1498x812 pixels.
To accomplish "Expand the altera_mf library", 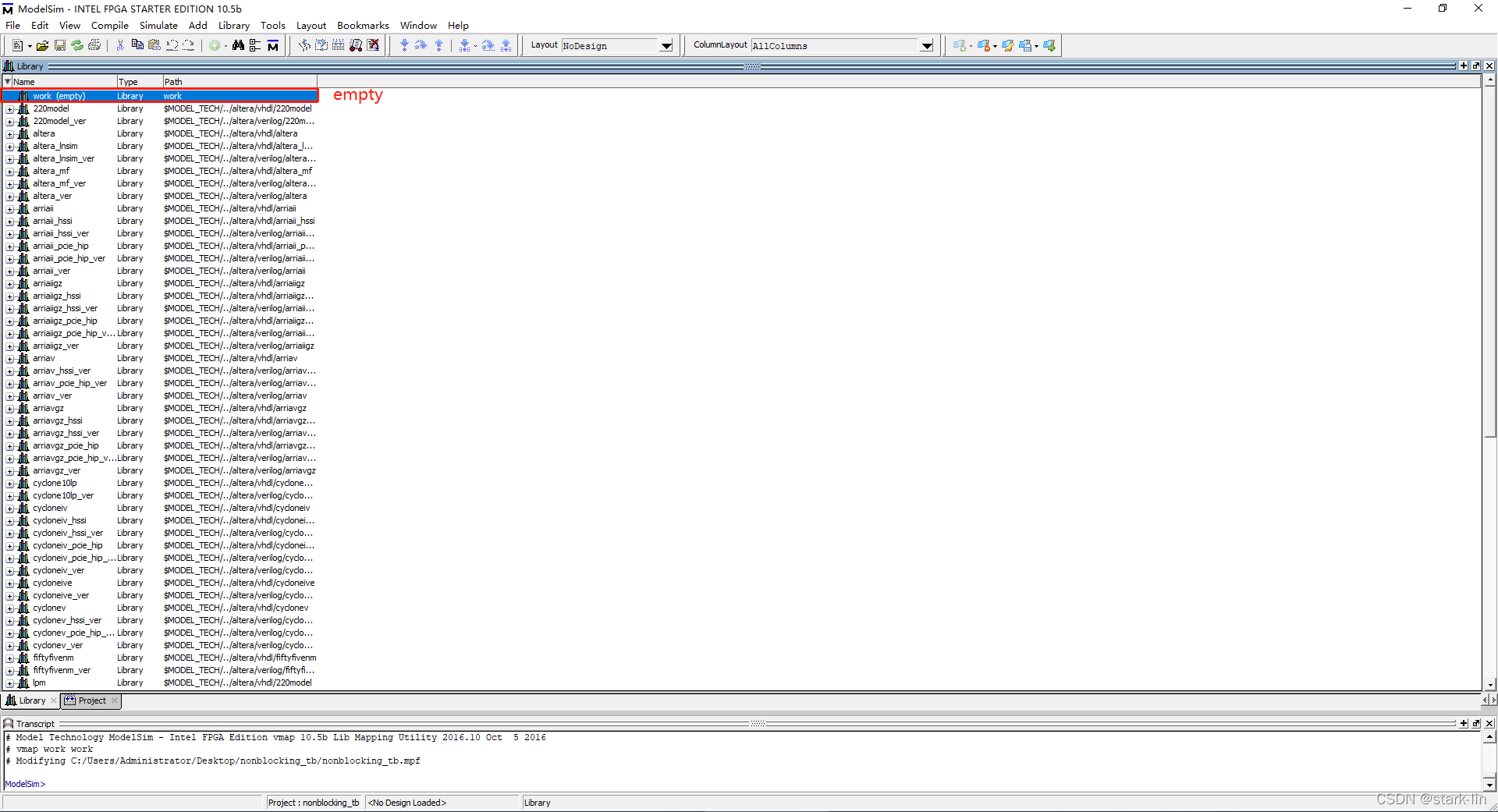I will [9, 172].
